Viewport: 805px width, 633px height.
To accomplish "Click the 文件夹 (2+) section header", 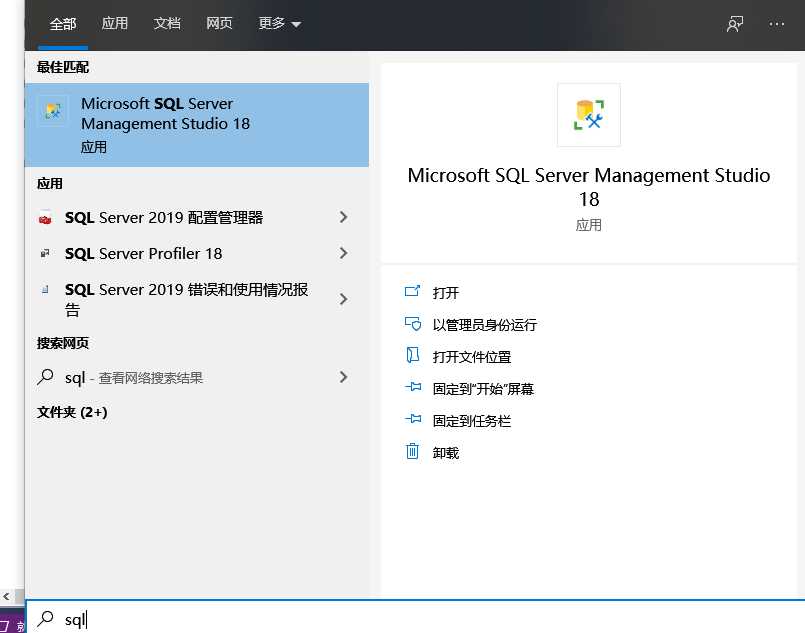I will click(72, 412).
